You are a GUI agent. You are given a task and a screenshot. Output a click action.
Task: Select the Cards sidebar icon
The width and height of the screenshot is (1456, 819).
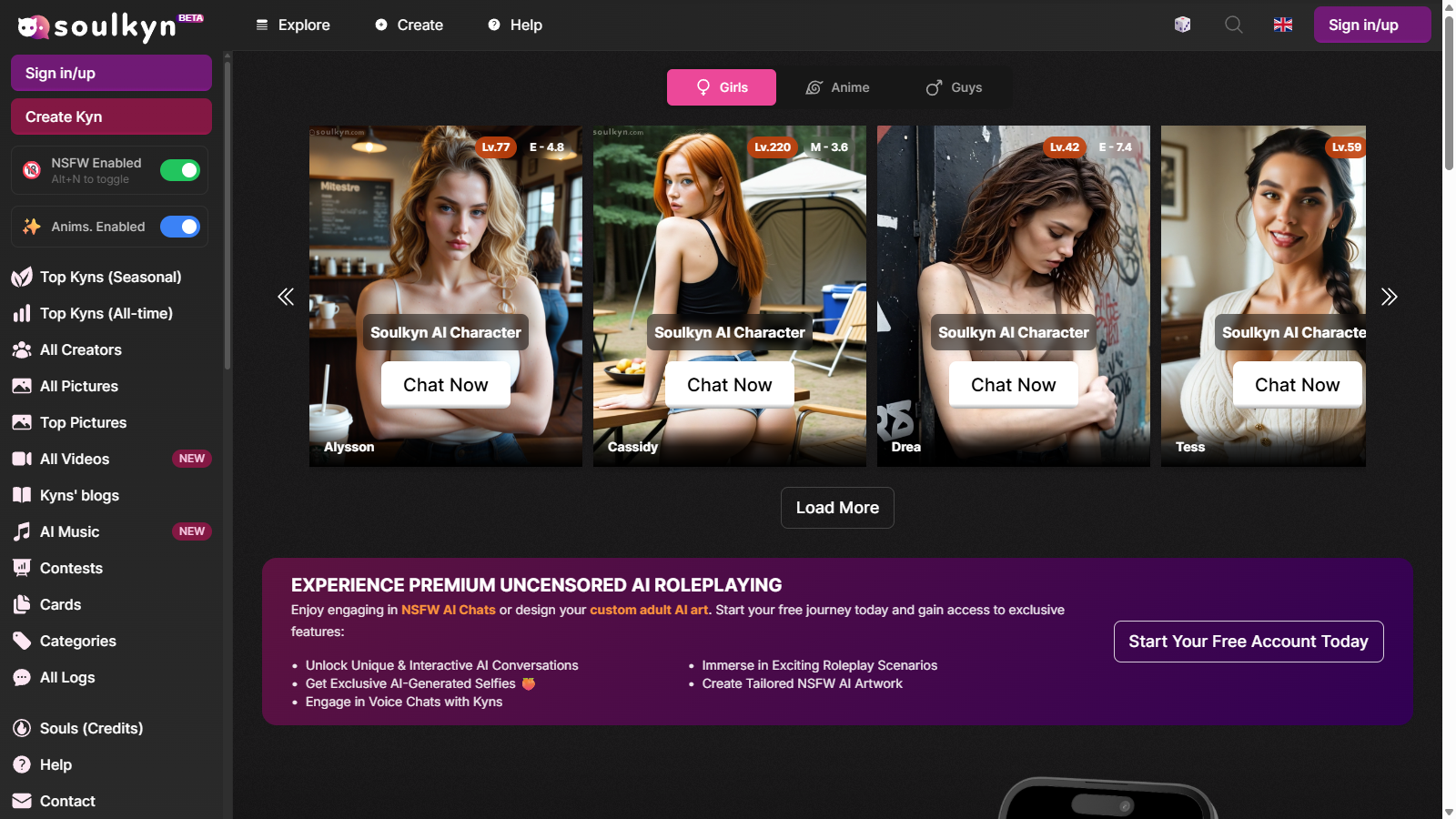22,604
